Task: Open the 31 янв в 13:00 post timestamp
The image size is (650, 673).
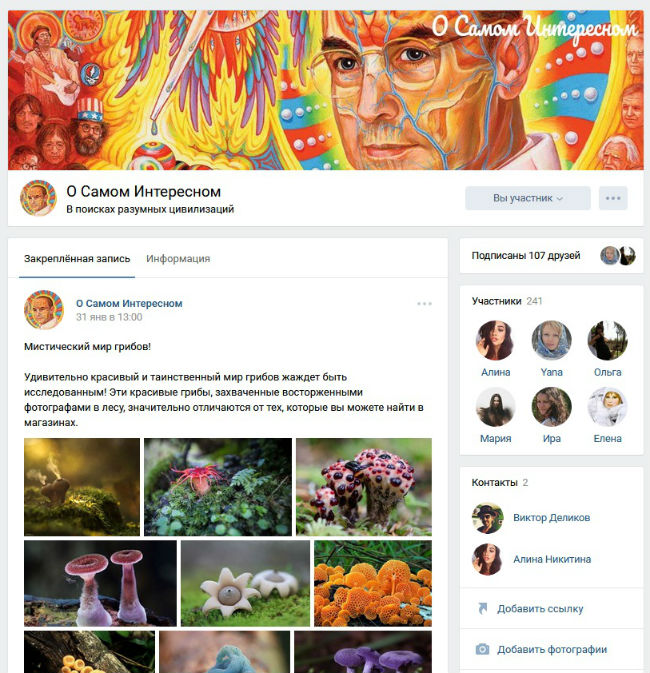Action: pos(109,317)
